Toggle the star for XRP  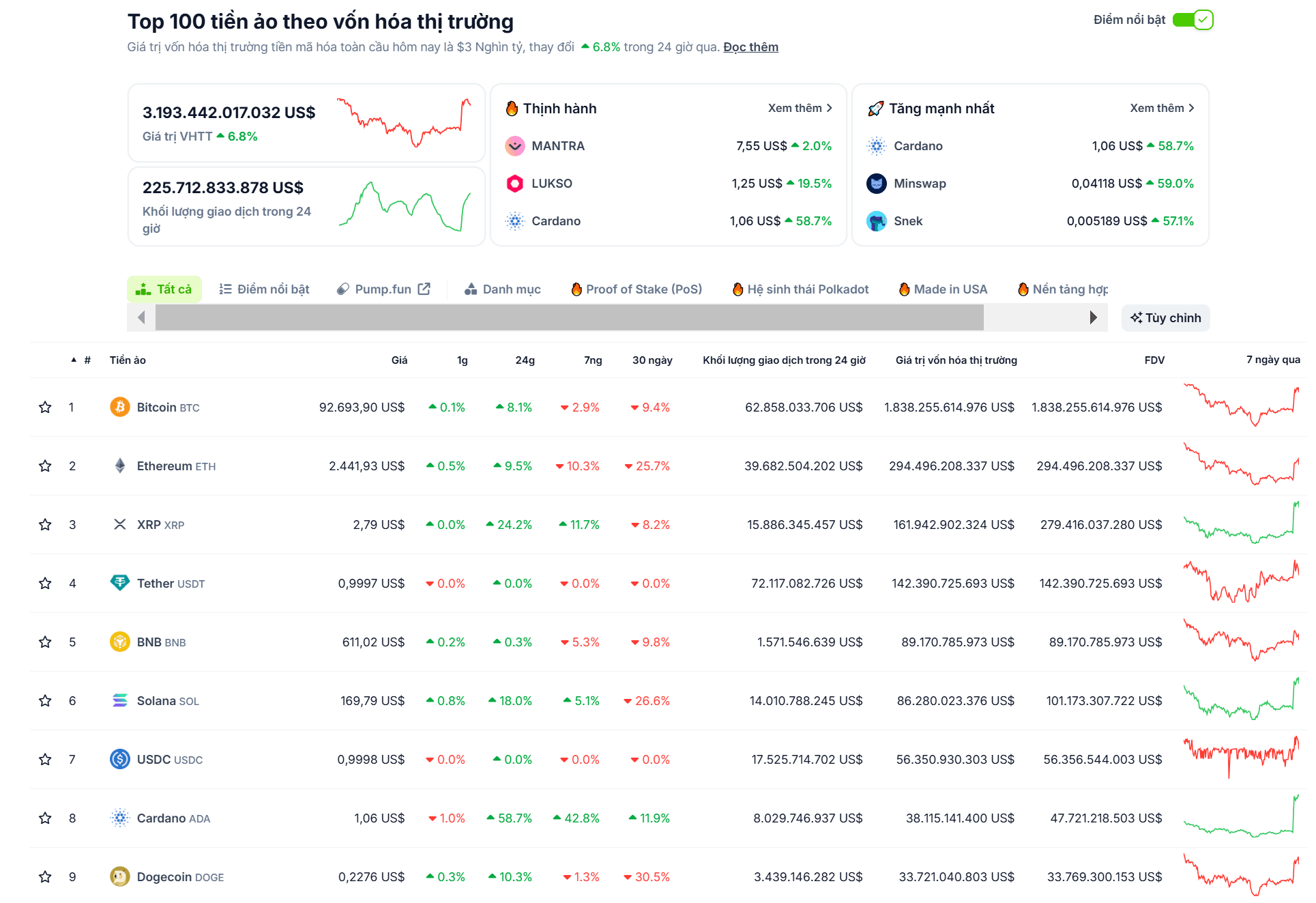45,525
